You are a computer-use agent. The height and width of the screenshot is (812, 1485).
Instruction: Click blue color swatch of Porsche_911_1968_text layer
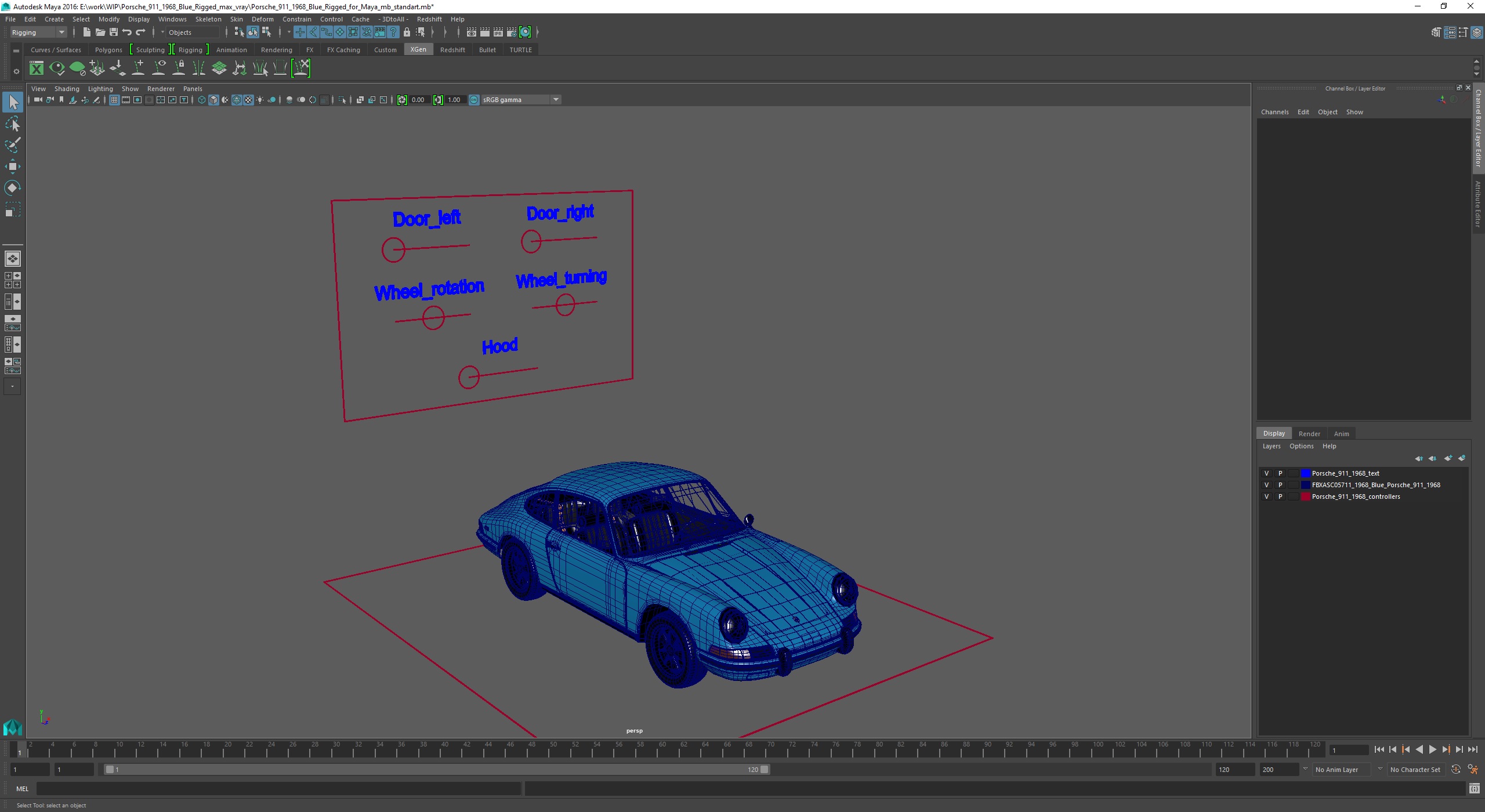pos(1305,473)
